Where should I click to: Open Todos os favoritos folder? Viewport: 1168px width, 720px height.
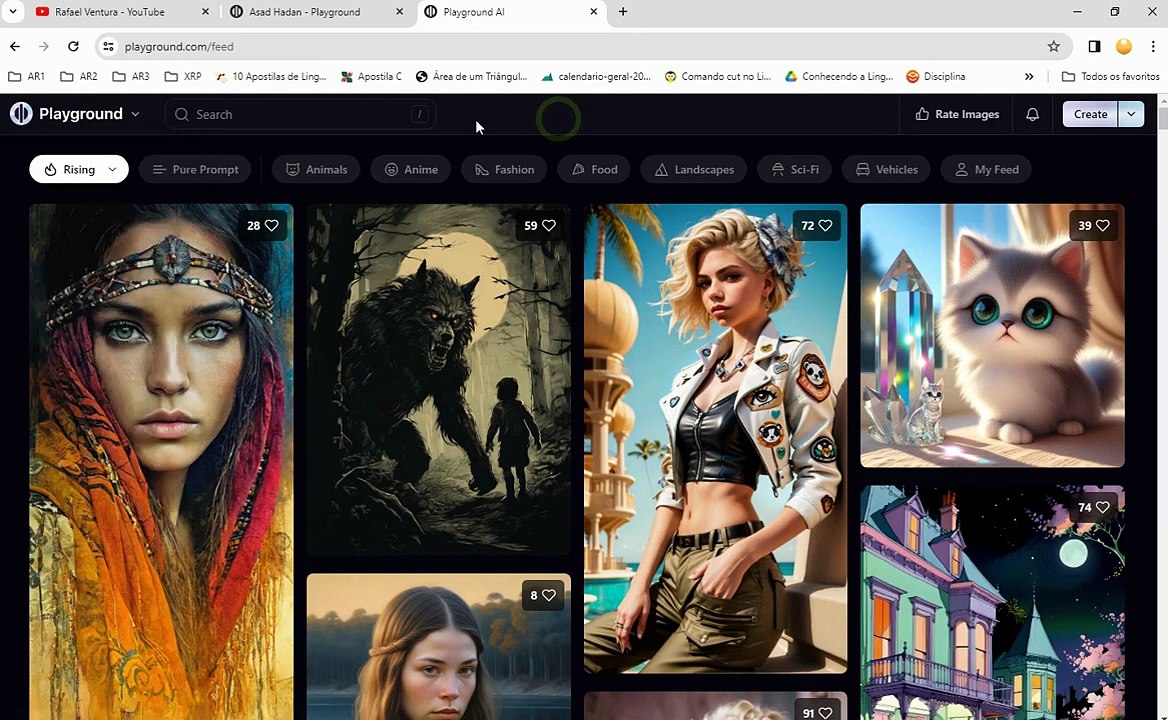point(1110,76)
